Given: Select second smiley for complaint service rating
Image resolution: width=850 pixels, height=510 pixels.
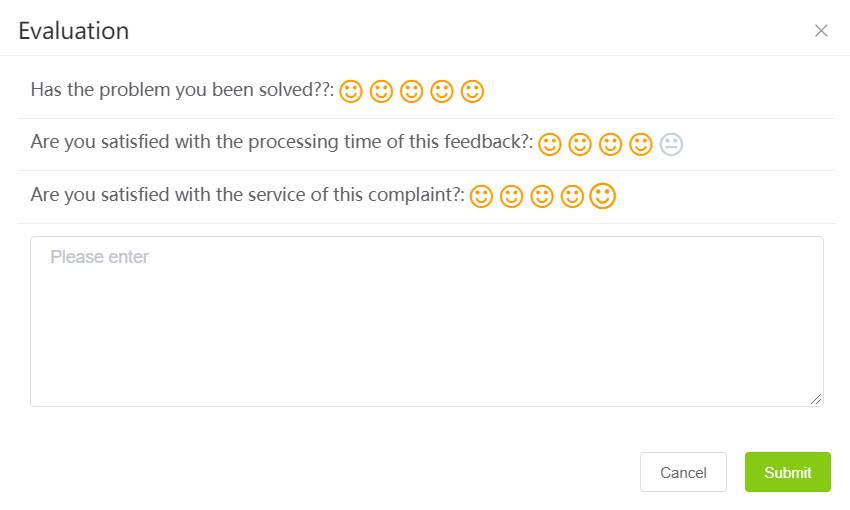Looking at the screenshot, I should pos(511,196).
